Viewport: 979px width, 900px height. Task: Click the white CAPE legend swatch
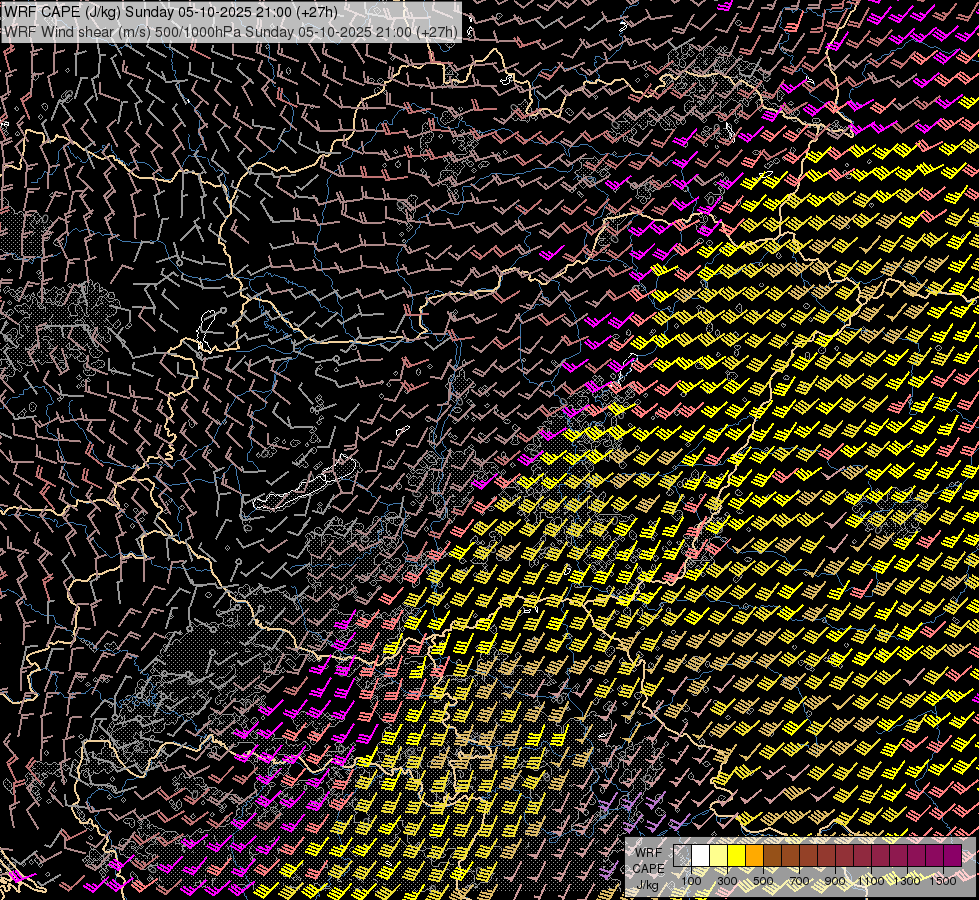(x=701, y=855)
